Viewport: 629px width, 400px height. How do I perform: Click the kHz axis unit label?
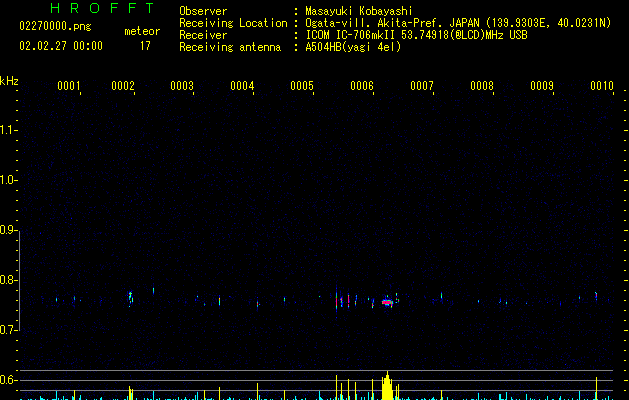click(x=9, y=81)
